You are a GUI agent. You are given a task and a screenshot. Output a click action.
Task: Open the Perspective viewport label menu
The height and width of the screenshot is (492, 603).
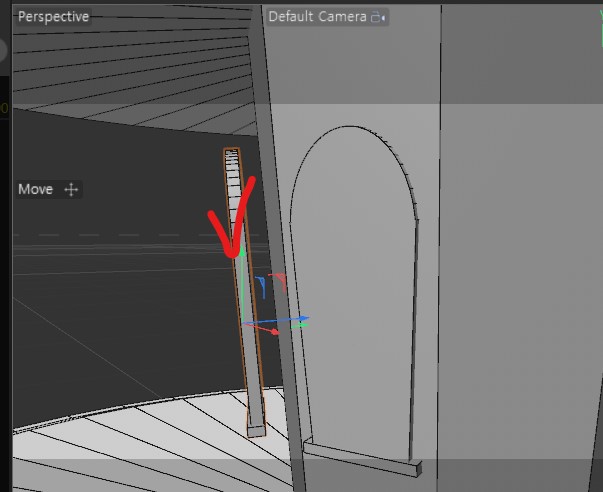[x=53, y=17]
